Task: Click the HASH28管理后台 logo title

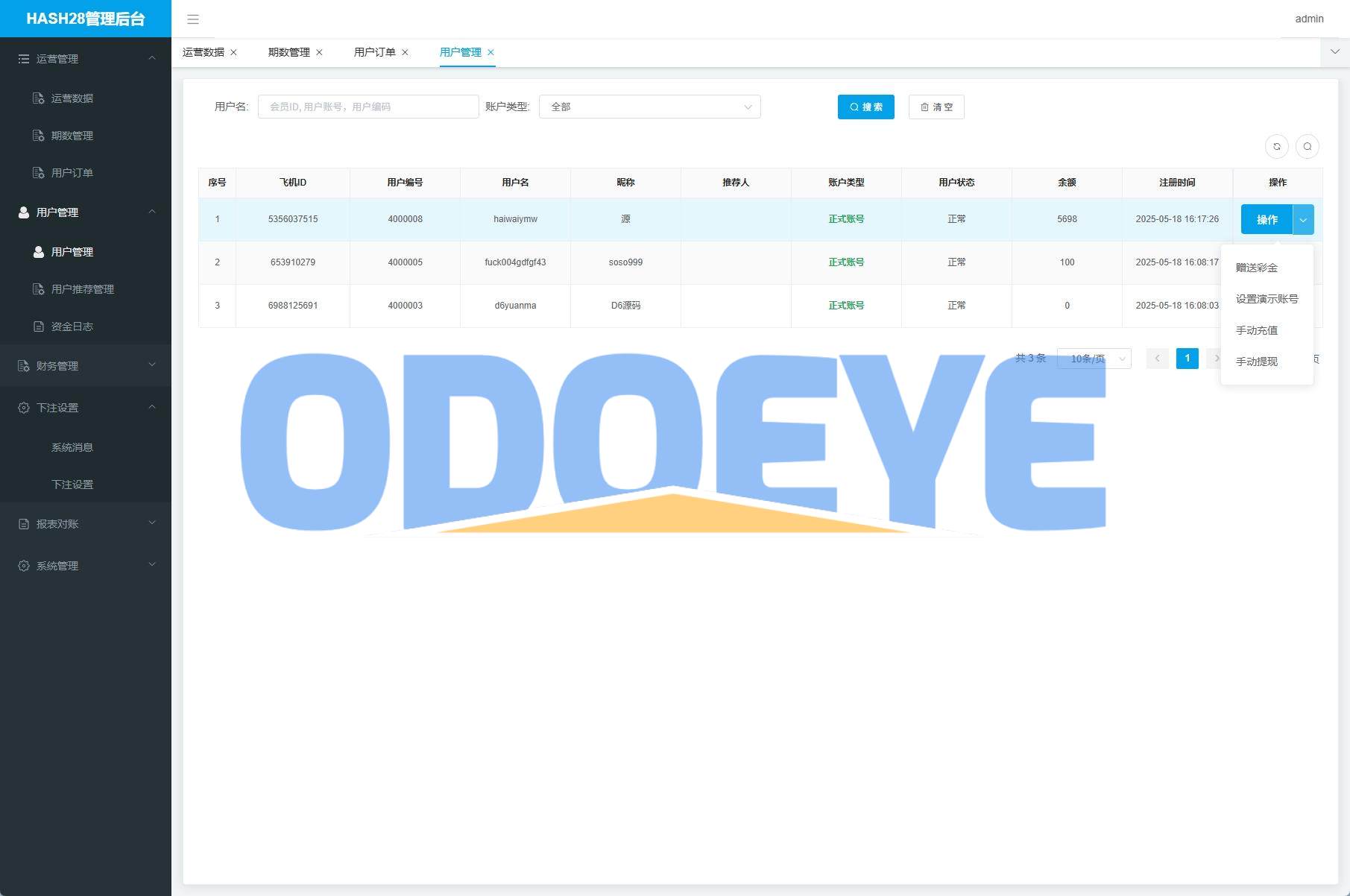Action: (86, 19)
